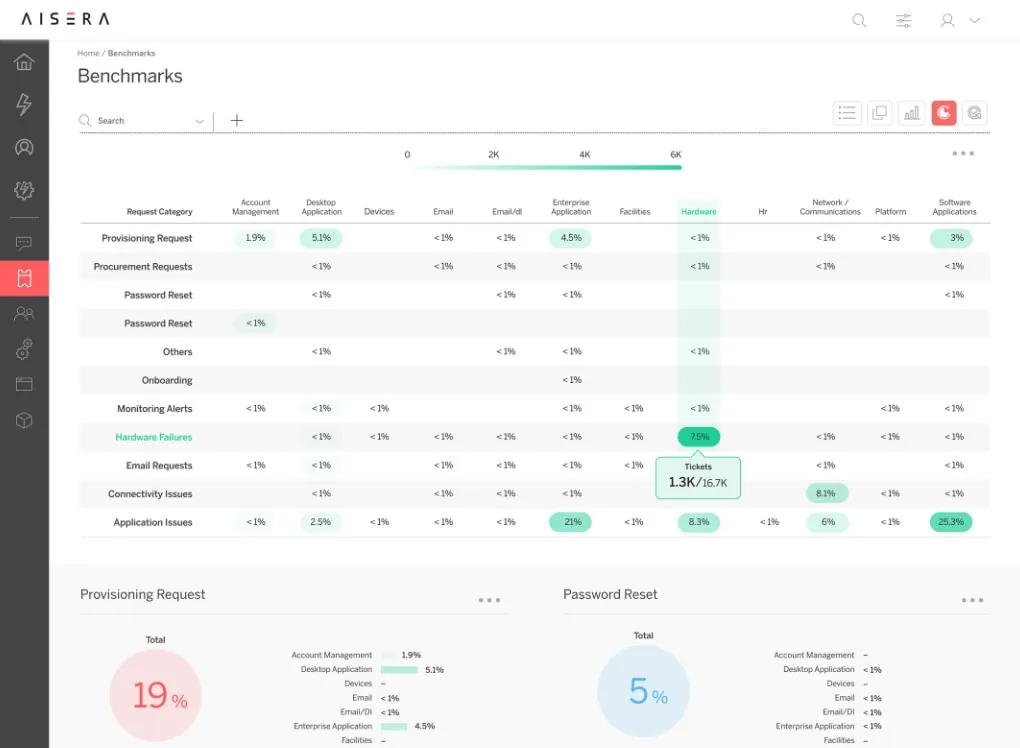Open the Home icon in sidebar

pyautogui.click(x=24, y=62)
